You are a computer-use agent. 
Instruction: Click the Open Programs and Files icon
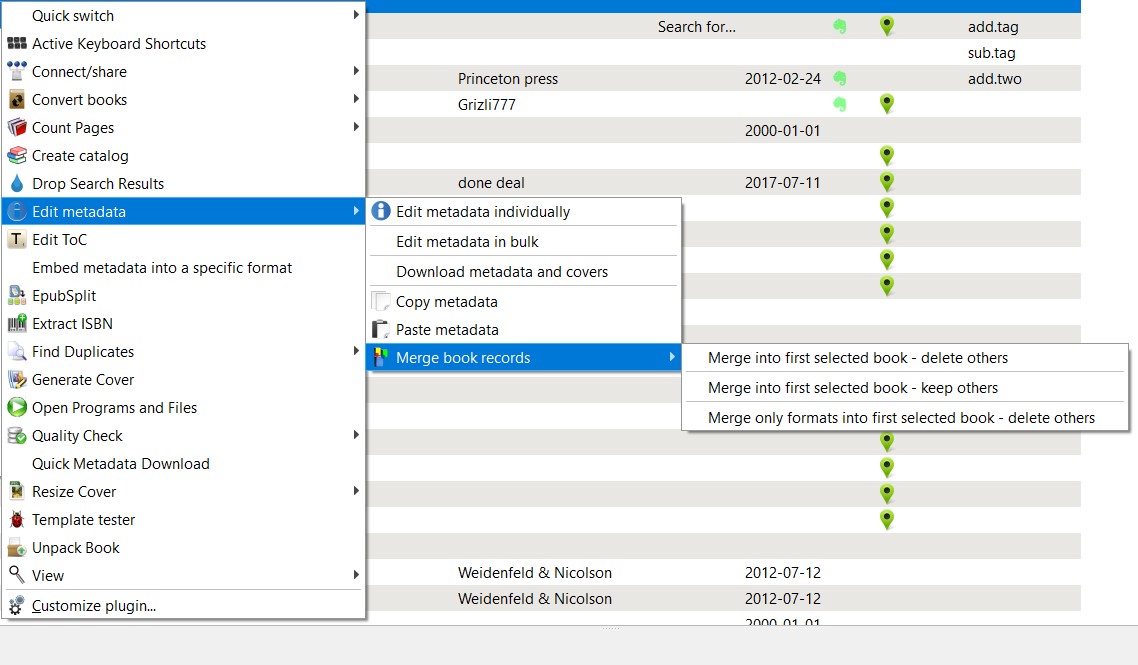pyautogui.click(x=16, y=408)
